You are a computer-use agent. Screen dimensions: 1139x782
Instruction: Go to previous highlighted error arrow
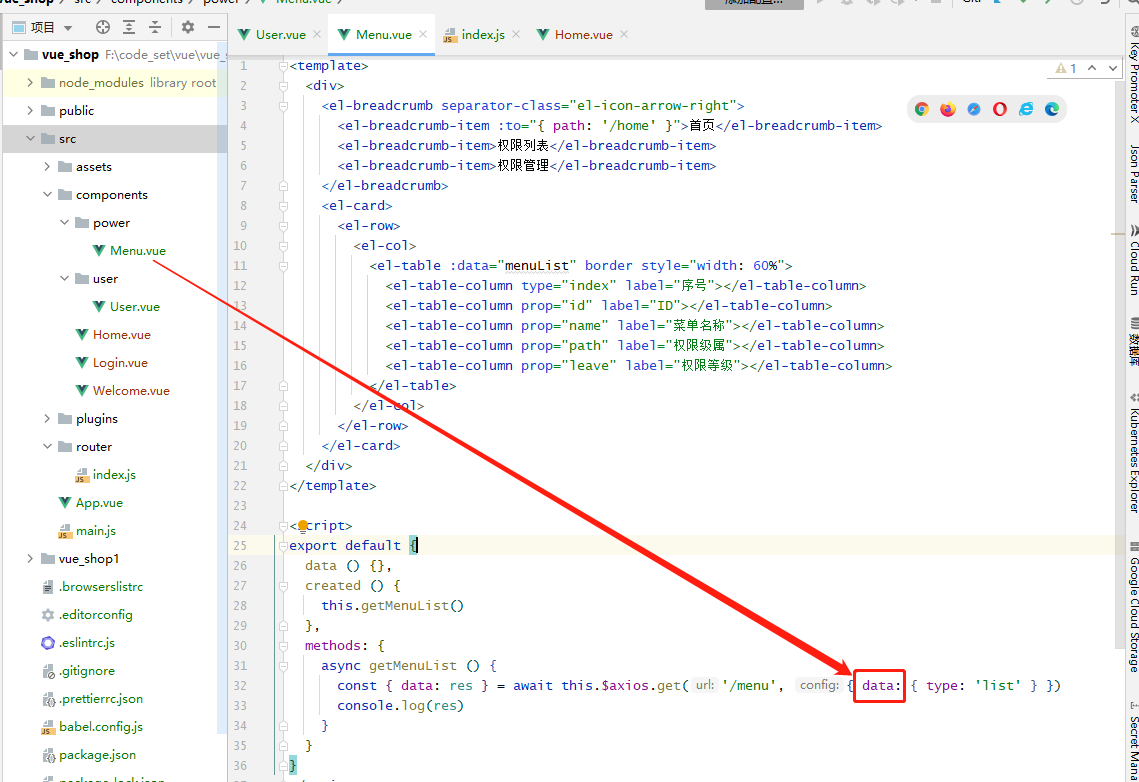coord(1092,68)
